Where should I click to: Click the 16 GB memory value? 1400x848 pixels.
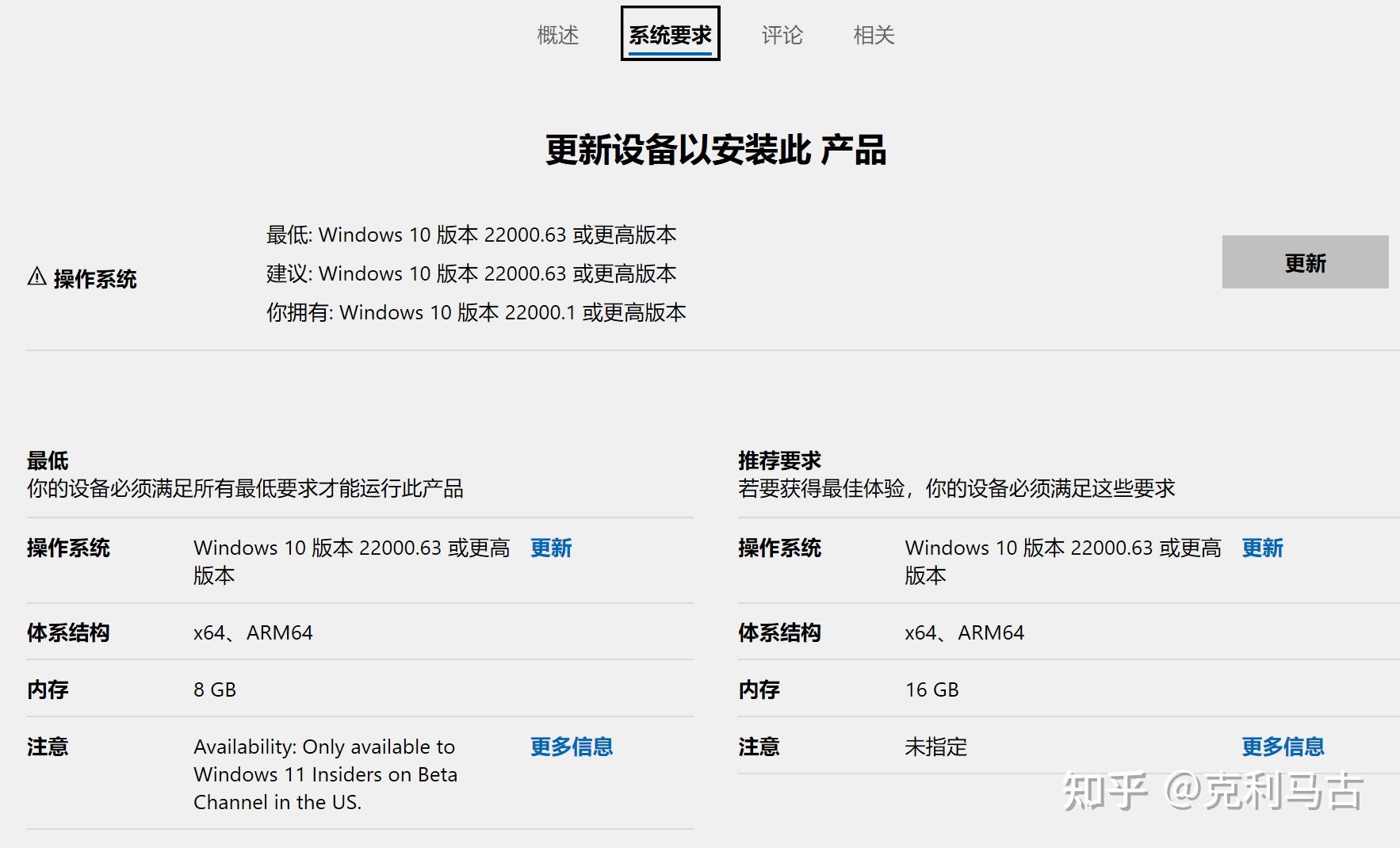932,689
